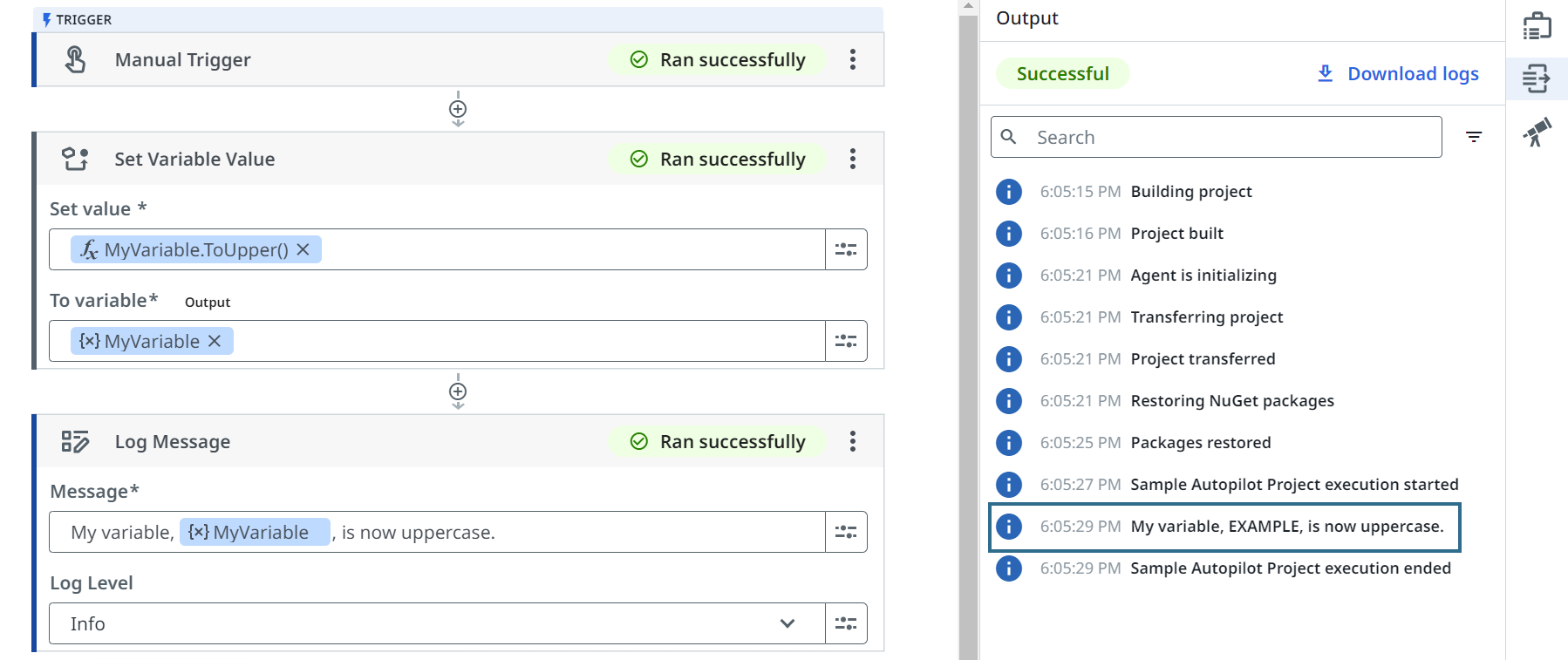
Task: Select the Output panel icon in sidebar
Action: pyautogui.click(x=1537, y=78)
